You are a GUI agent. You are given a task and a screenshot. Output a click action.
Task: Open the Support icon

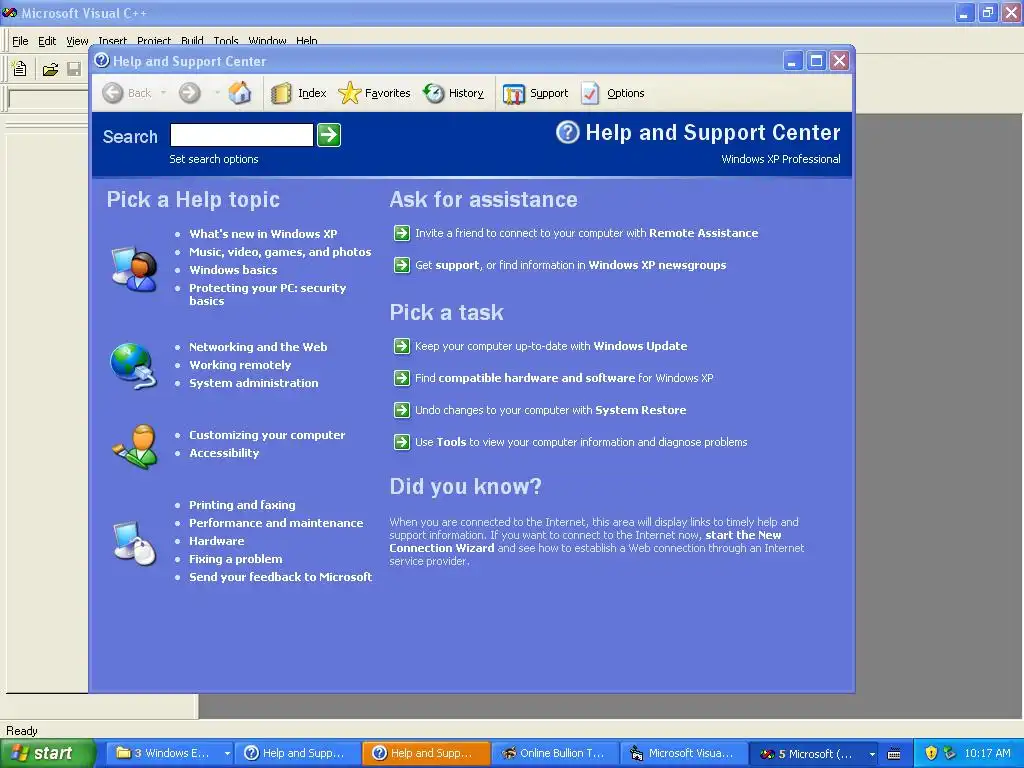[x=514, y=93]
